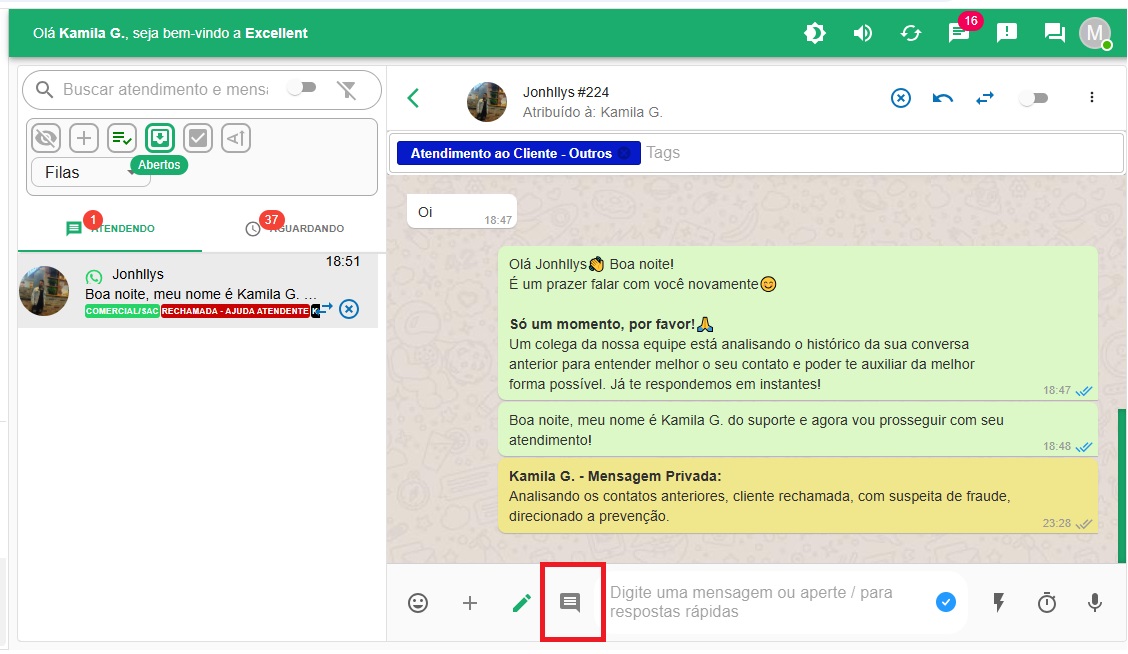Open the emoji picker in message bar

coord(418,603)
